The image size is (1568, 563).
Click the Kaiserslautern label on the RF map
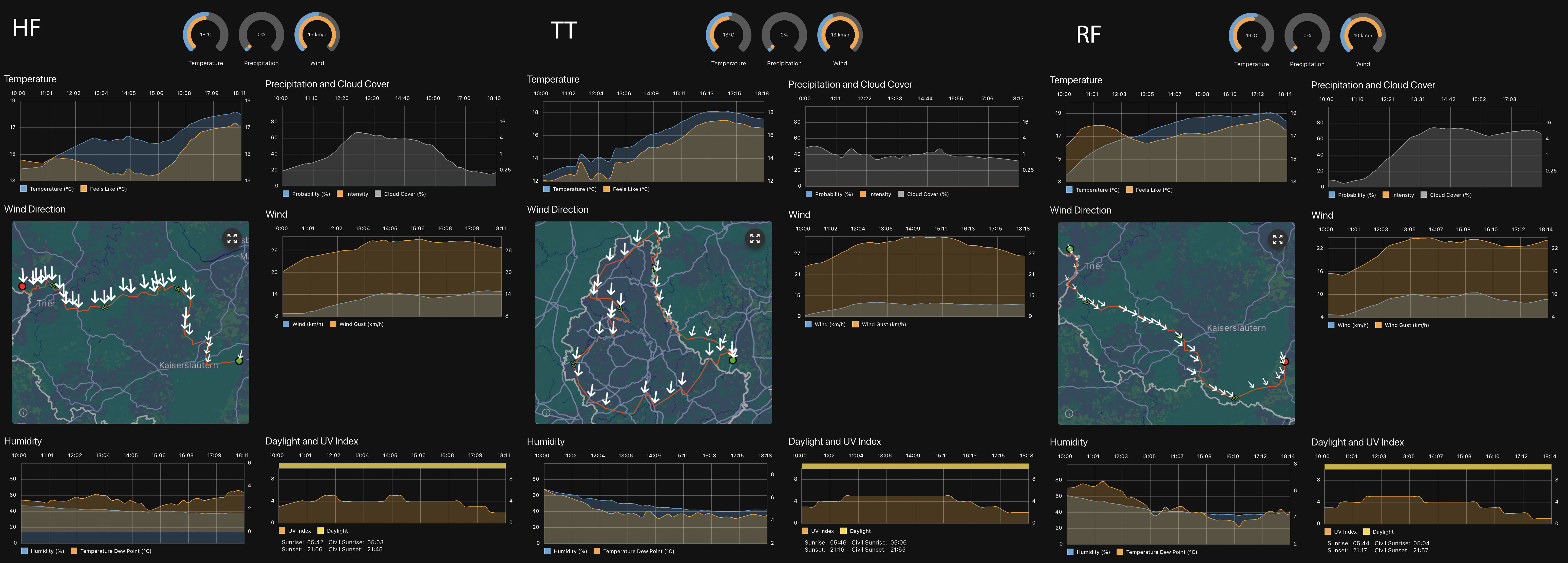[1236, 328]
